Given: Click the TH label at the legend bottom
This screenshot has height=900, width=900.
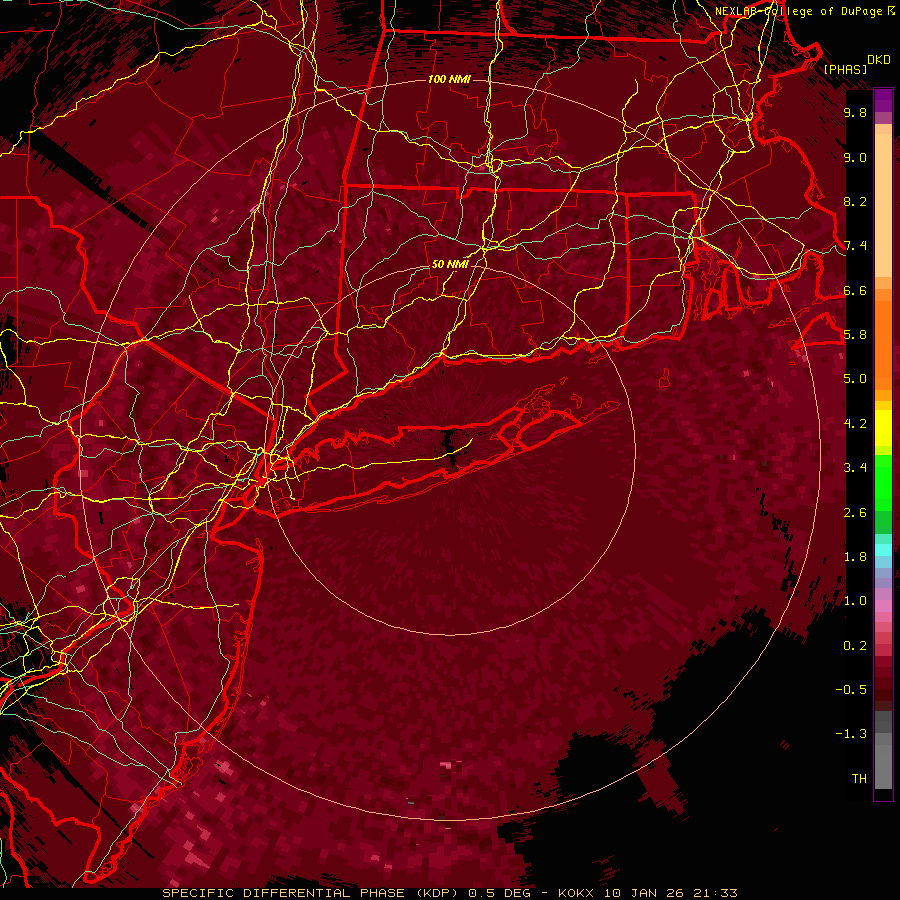Looking at the screenshot, I should [859, 779].
